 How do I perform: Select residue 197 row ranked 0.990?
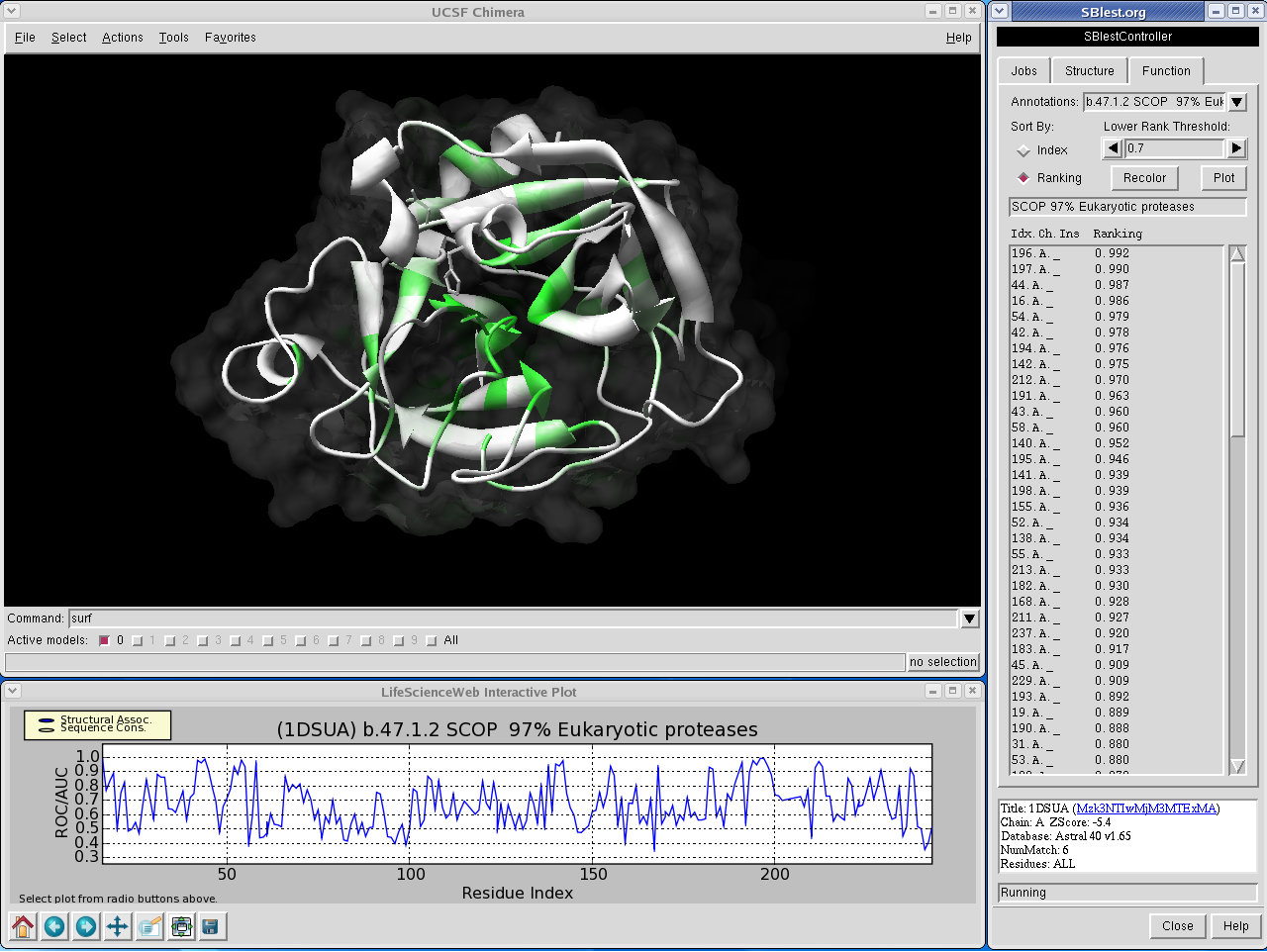[1117, 269]
